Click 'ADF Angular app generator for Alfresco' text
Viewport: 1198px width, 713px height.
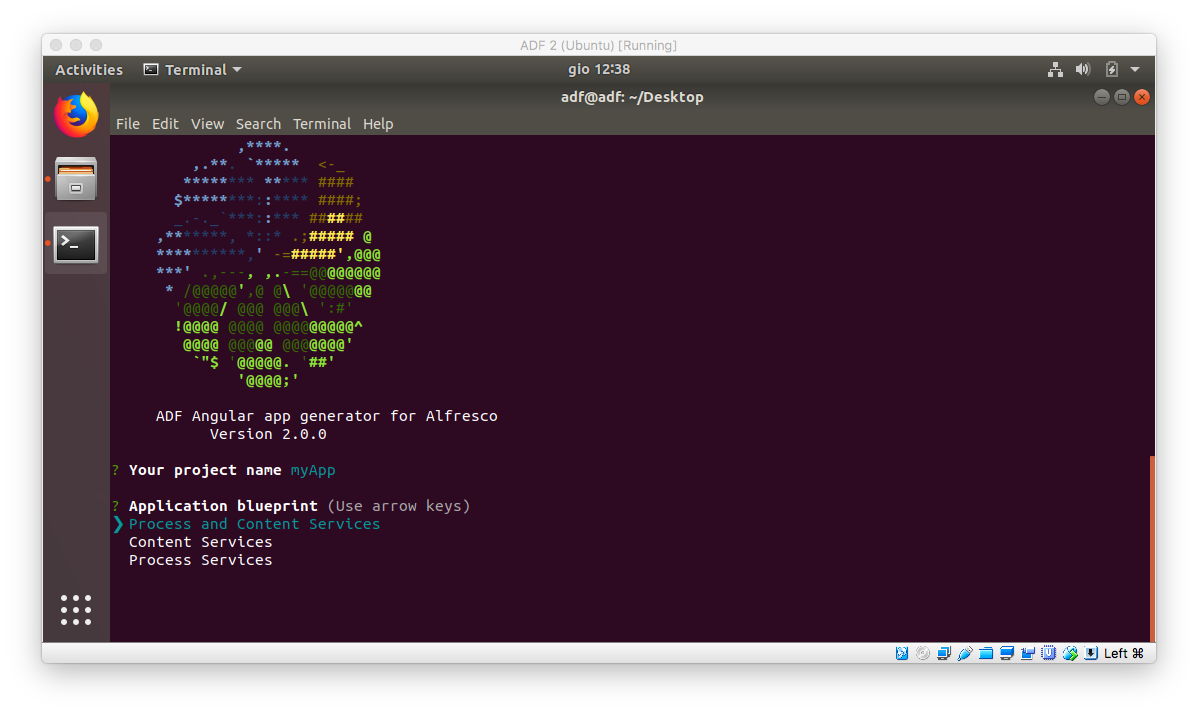326,416
